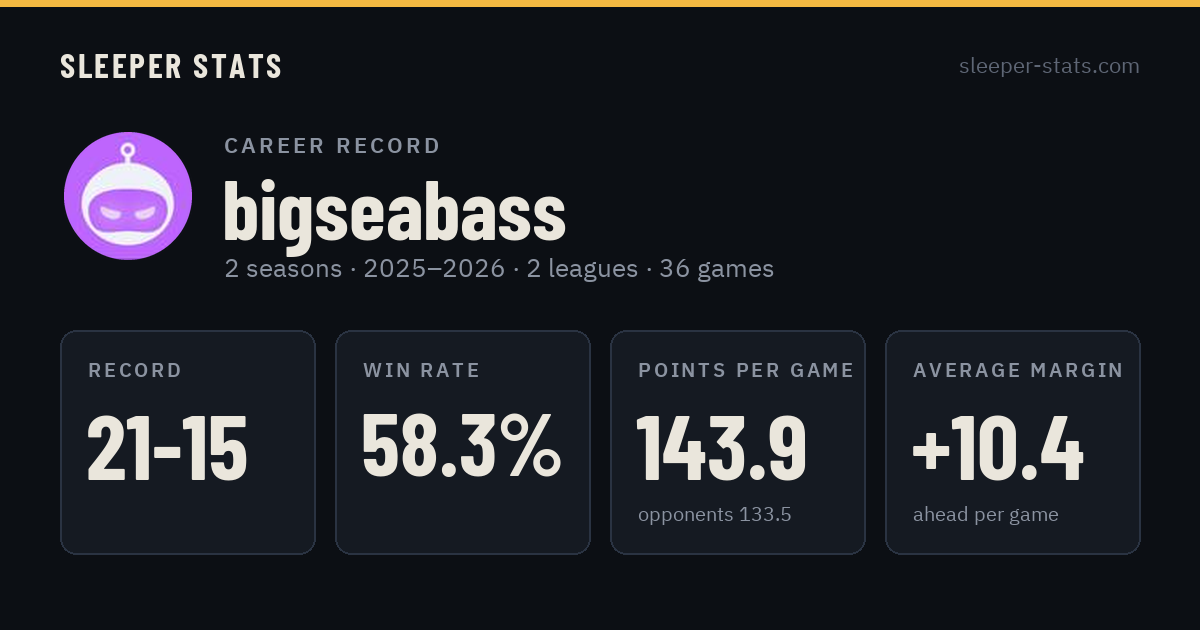Click the 143.9 points value
Screen dimensions: 1200x630
point(722,448)
